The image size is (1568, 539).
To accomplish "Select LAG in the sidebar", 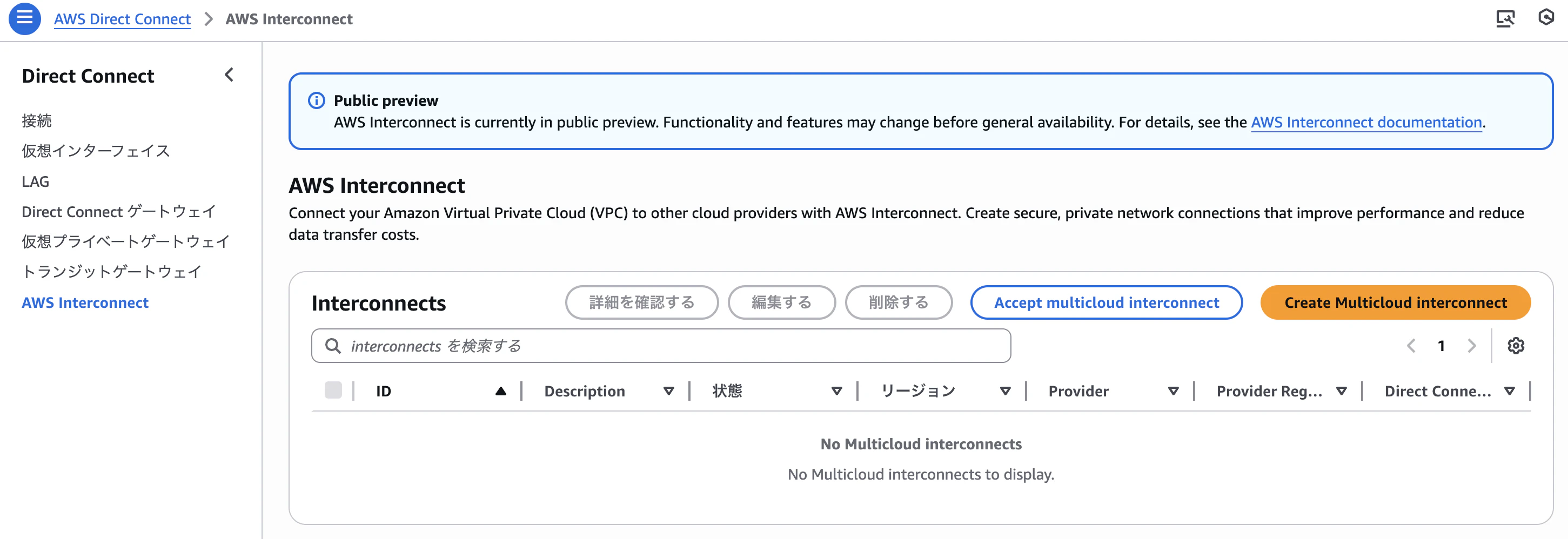I will point(35,181).
